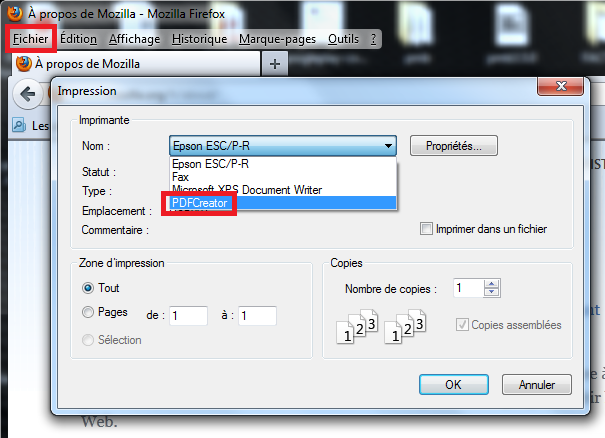Close the Impression dialog with X

[560, 86]
